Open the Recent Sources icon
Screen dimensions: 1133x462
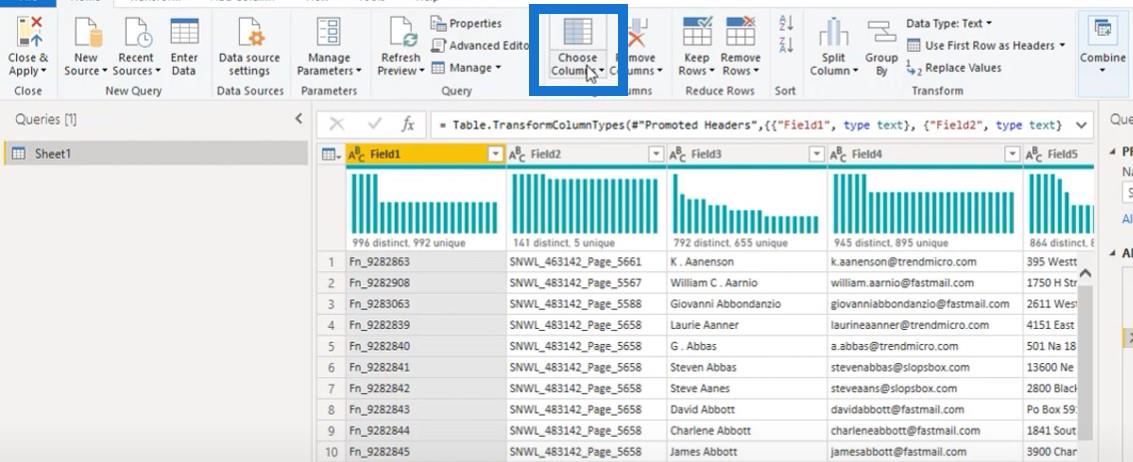[137, 31]
